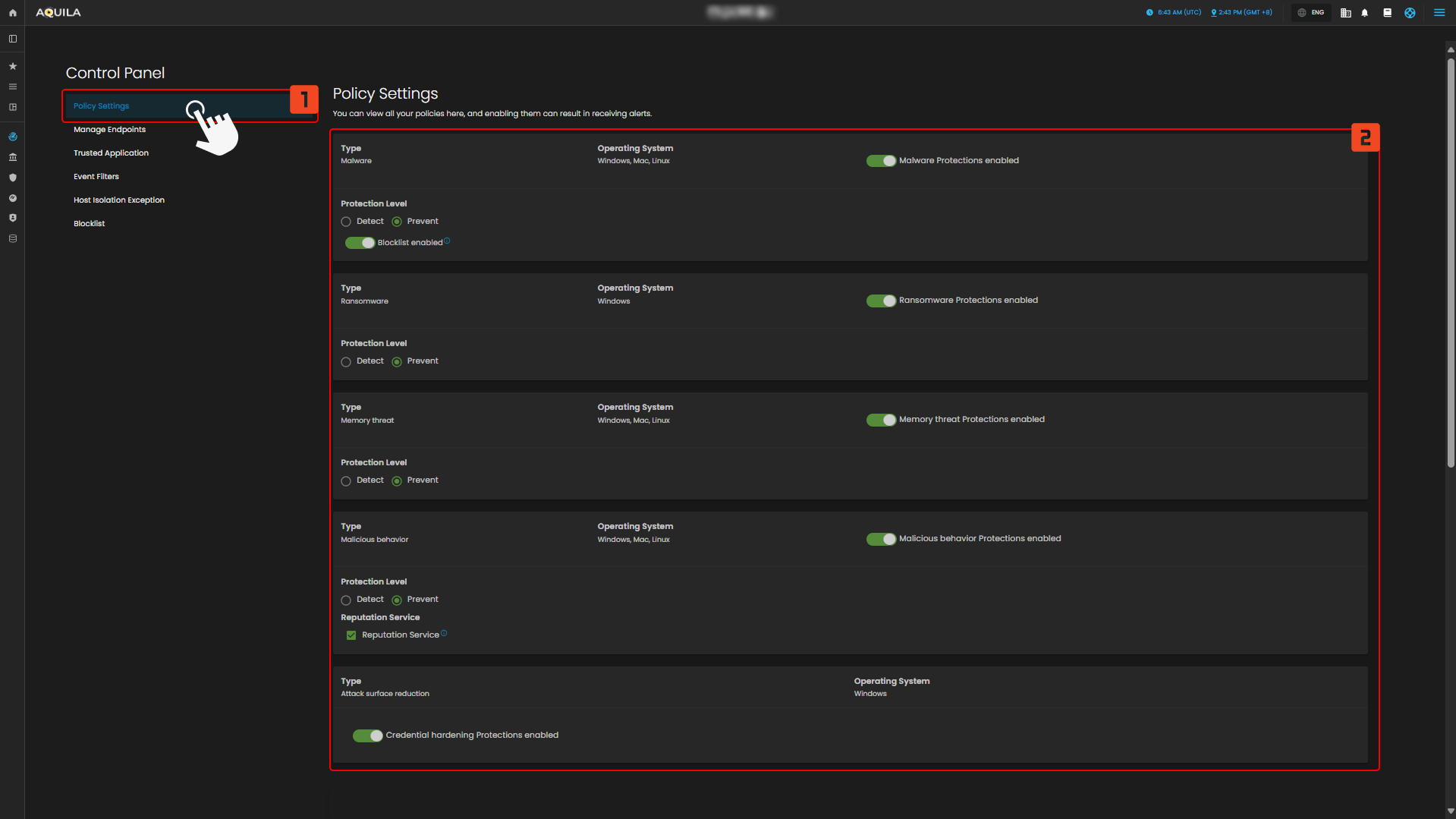The image size is (1456, 819).
Task: Expand the top-right hamburger menu
Action: point(1439,13)
